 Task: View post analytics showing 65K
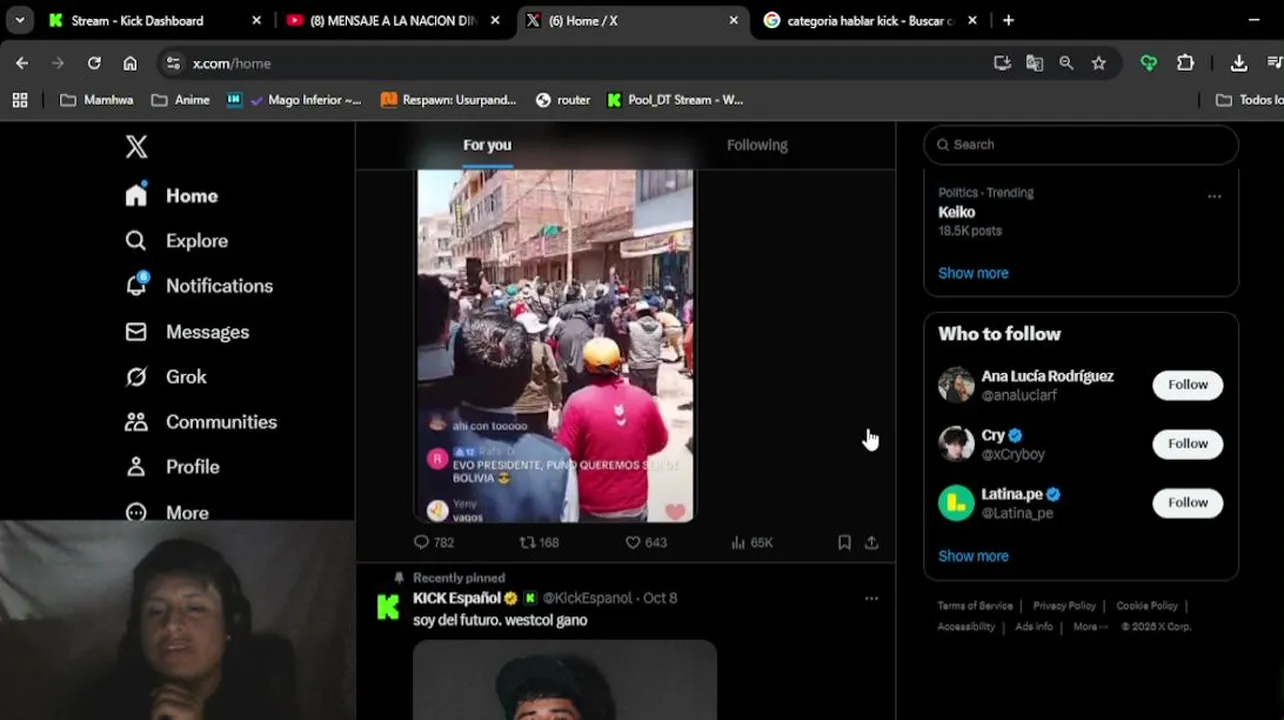752,542
